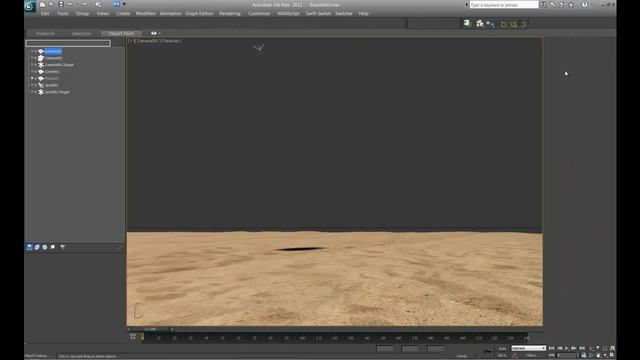Click the Scene Explorer search field

point(68,43)
